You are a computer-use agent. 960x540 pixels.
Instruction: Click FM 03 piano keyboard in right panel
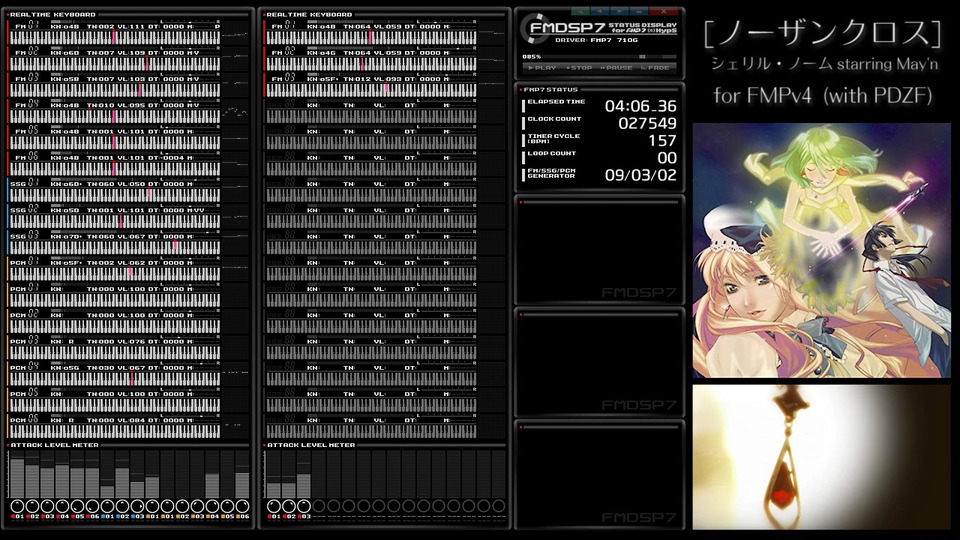pos(372,90)
